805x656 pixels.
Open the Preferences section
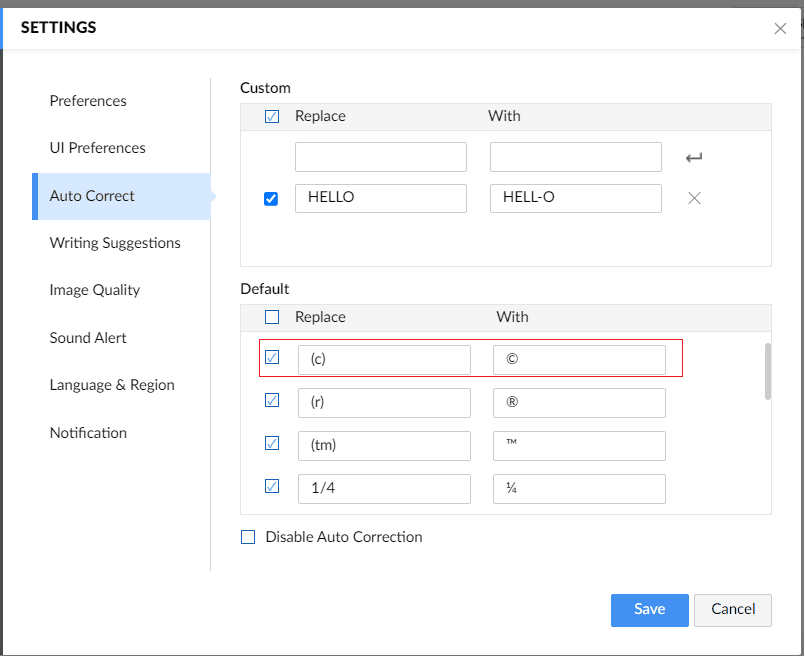coord(88,101)
